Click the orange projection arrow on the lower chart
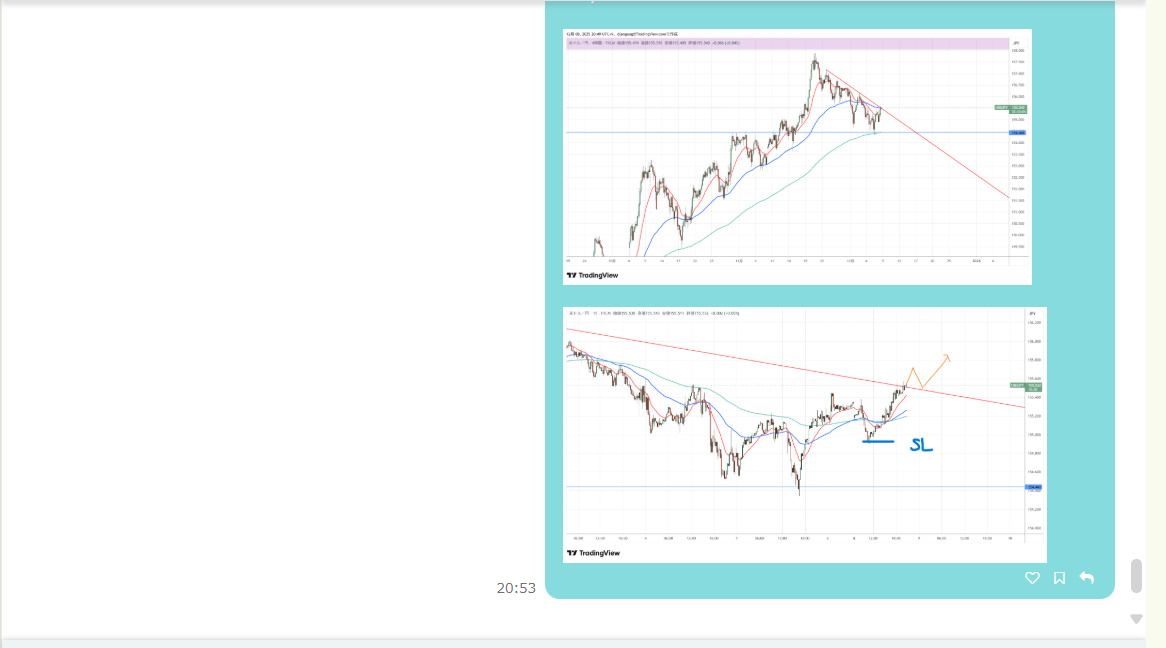This screenshot has width=1166, height=648. click(932, 370)
